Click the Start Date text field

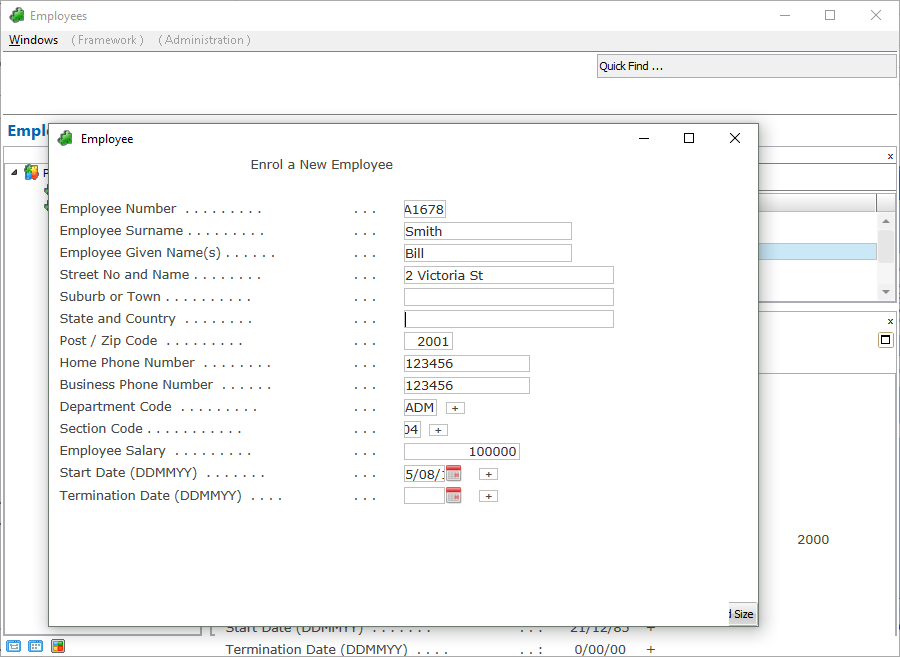tap(424, 474)
